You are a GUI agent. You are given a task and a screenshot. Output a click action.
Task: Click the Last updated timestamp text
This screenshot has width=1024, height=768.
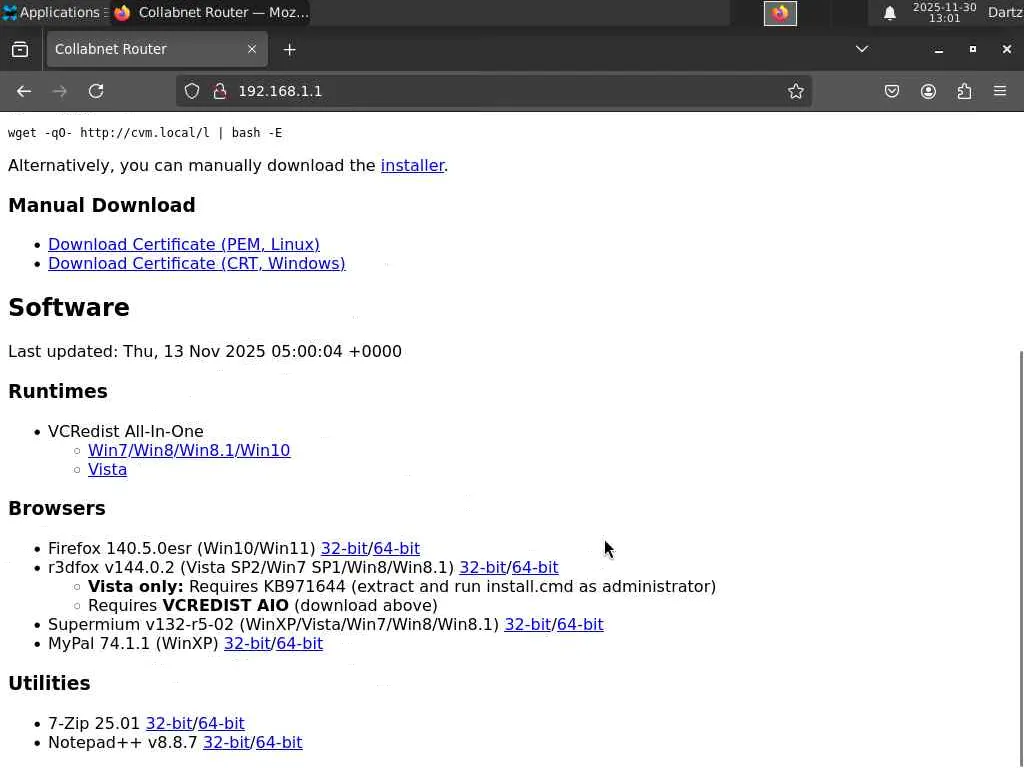click(205, 351)
